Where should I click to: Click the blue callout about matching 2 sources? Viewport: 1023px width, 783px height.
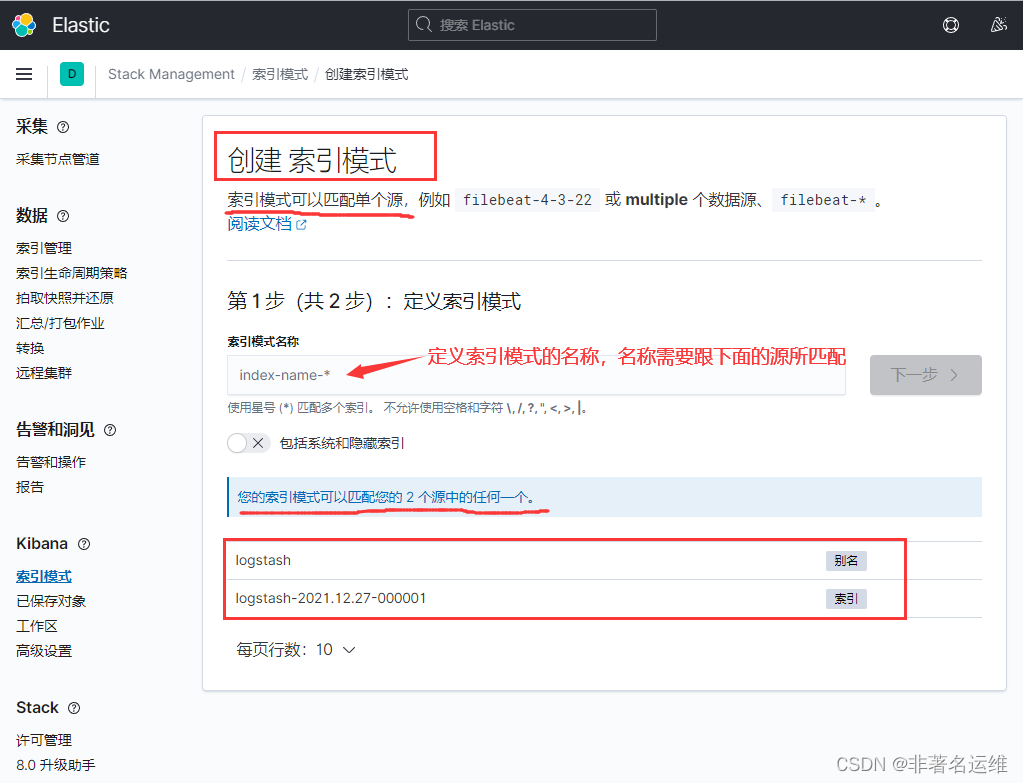click(604, 497)
